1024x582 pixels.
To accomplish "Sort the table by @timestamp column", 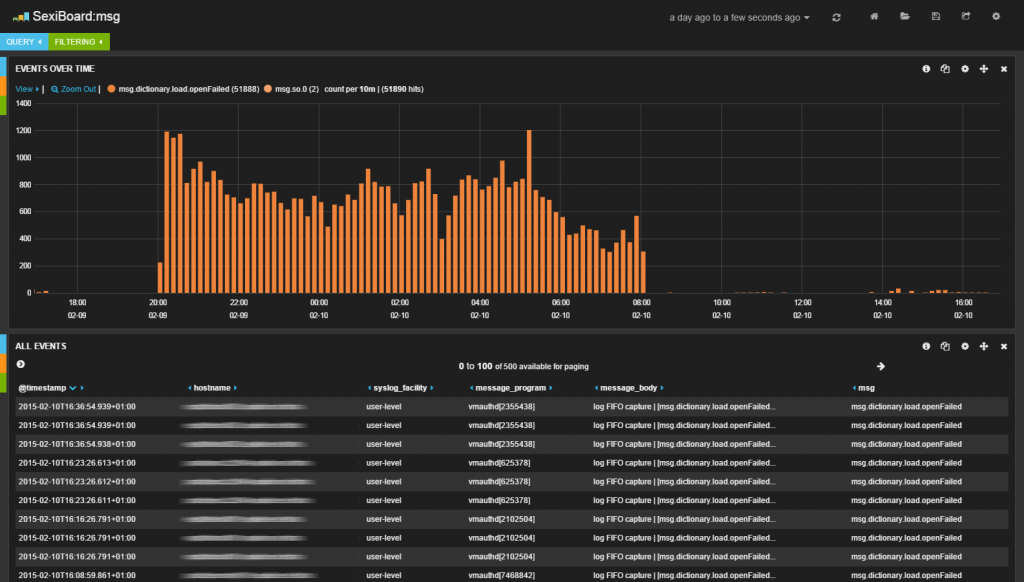I will [44, 387].
